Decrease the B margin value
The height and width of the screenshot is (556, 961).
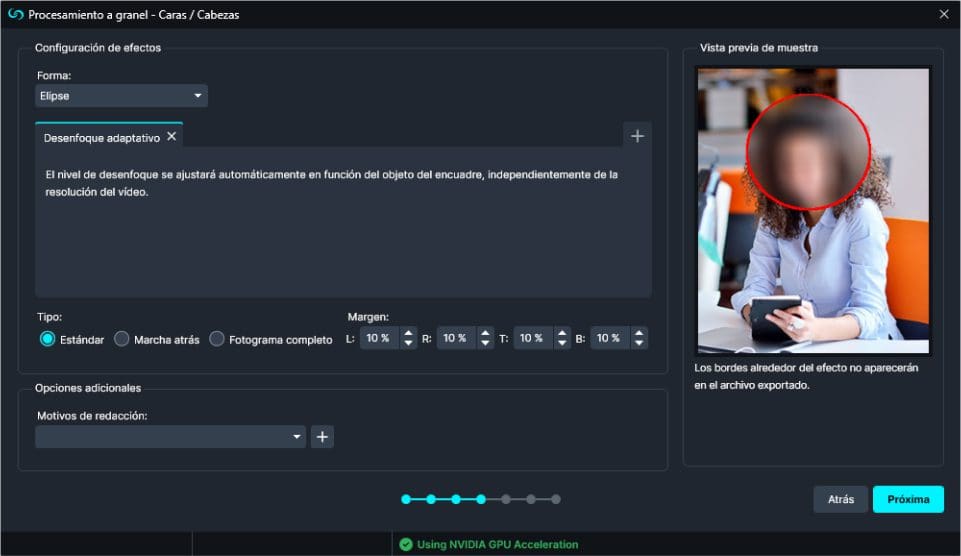pyautogui.click(x=639, y=344)
